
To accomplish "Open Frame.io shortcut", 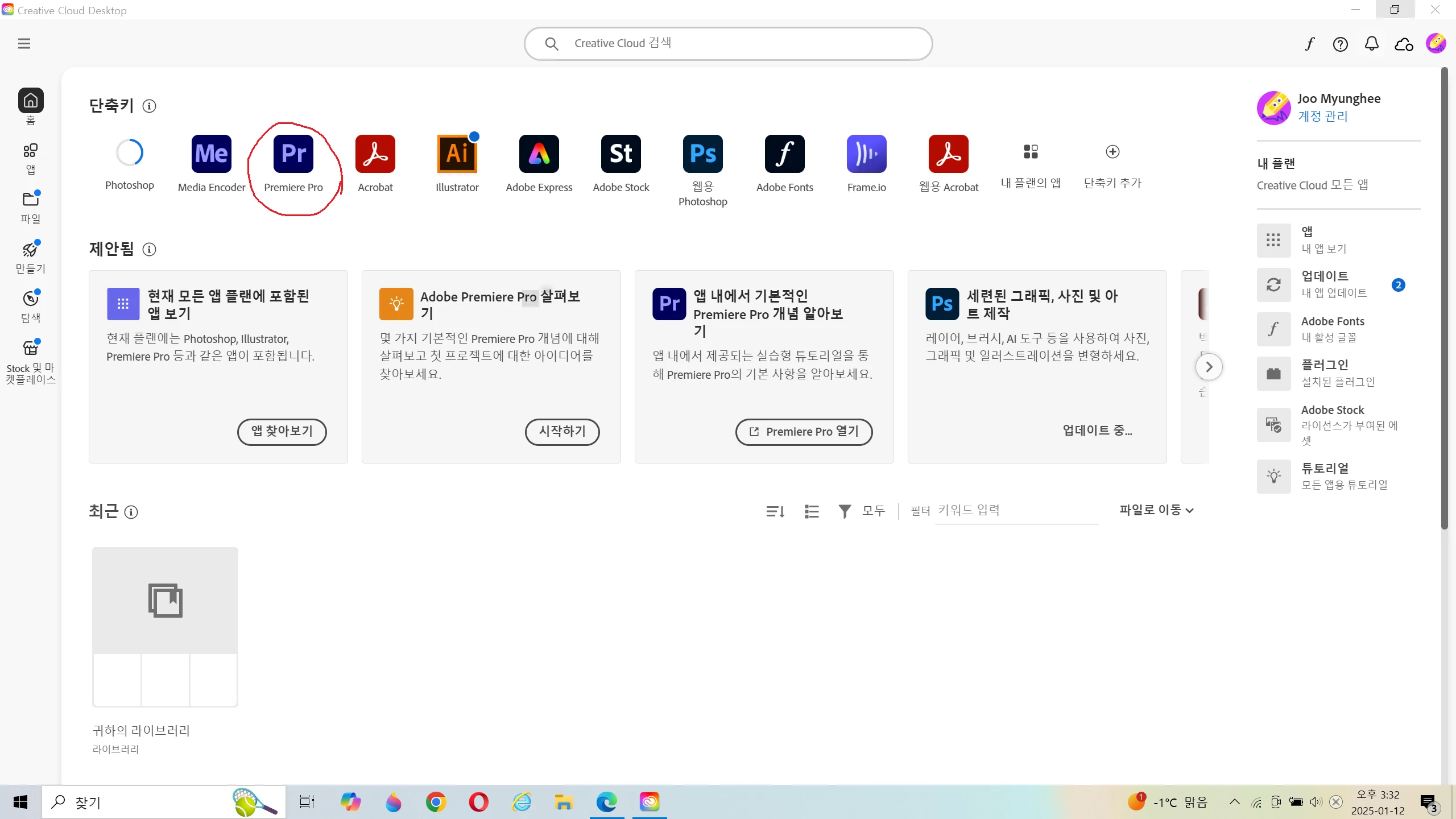I will point(866,154).
